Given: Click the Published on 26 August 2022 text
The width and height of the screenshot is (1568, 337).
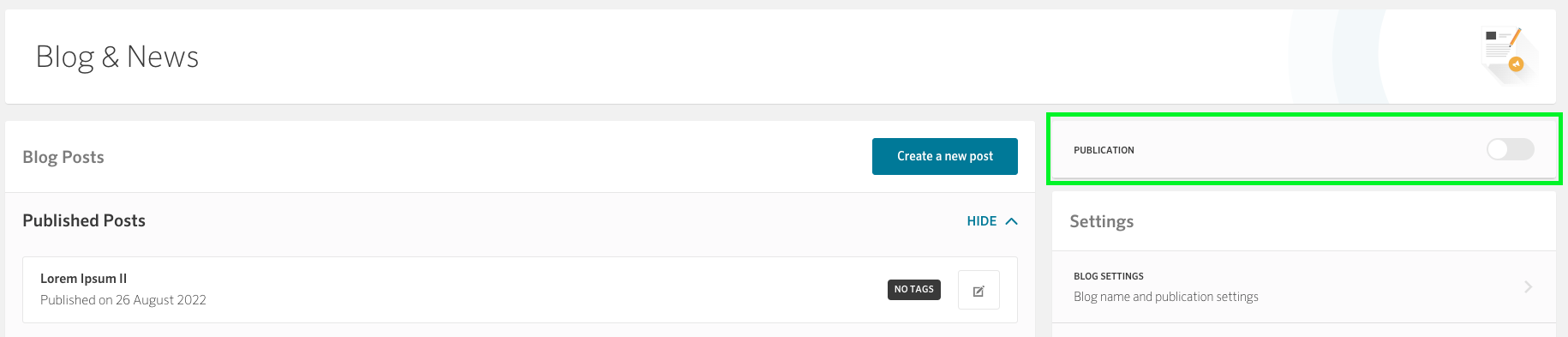Looking at the screenshot, I should 123,300.
